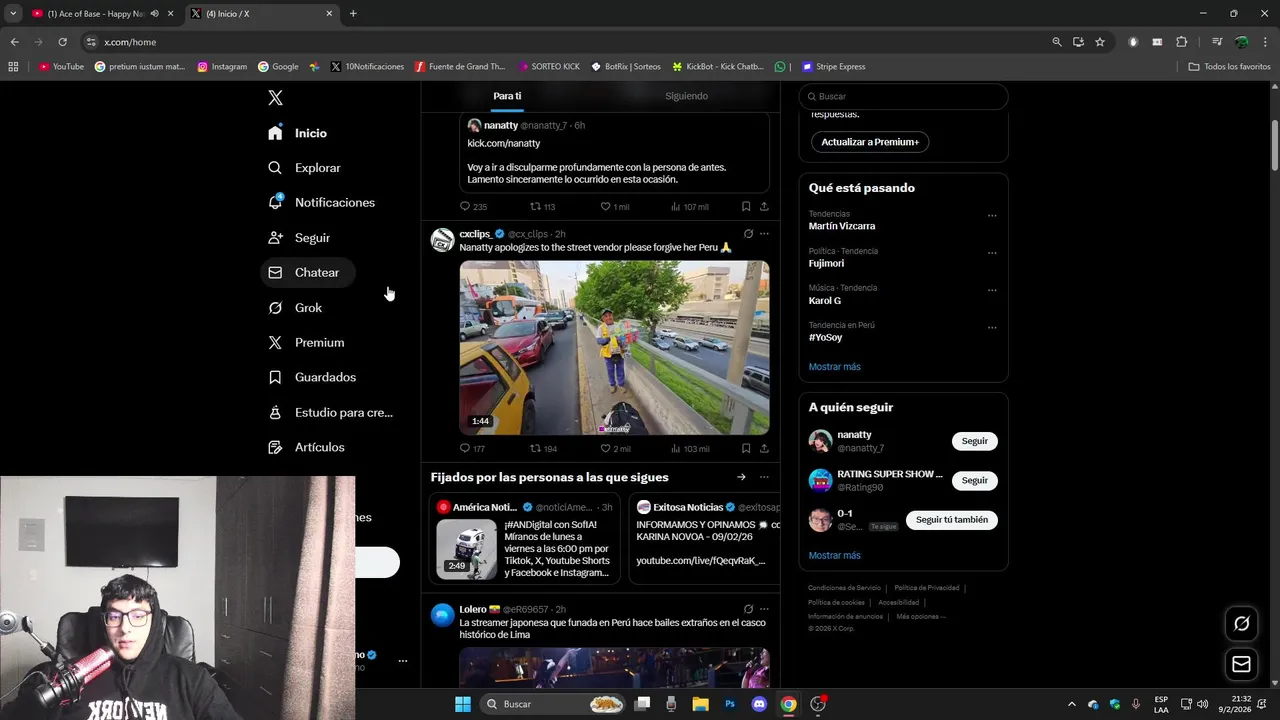Image resolution: width=1280 pixels, height=720 pixels.
Task: Open Windows Start menu
Action: [x=462, y=704]
